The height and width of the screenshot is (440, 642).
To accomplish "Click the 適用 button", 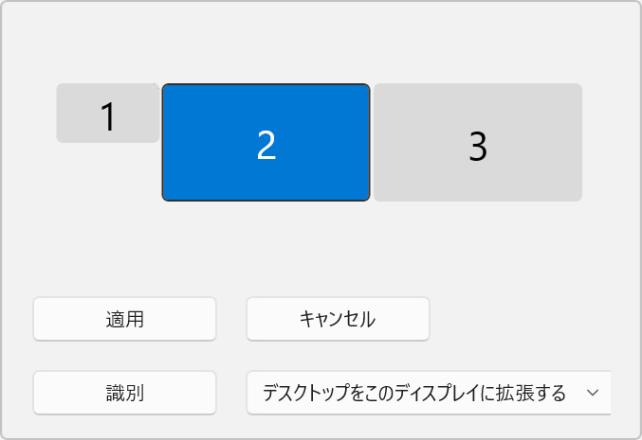I will coord(125,319).
